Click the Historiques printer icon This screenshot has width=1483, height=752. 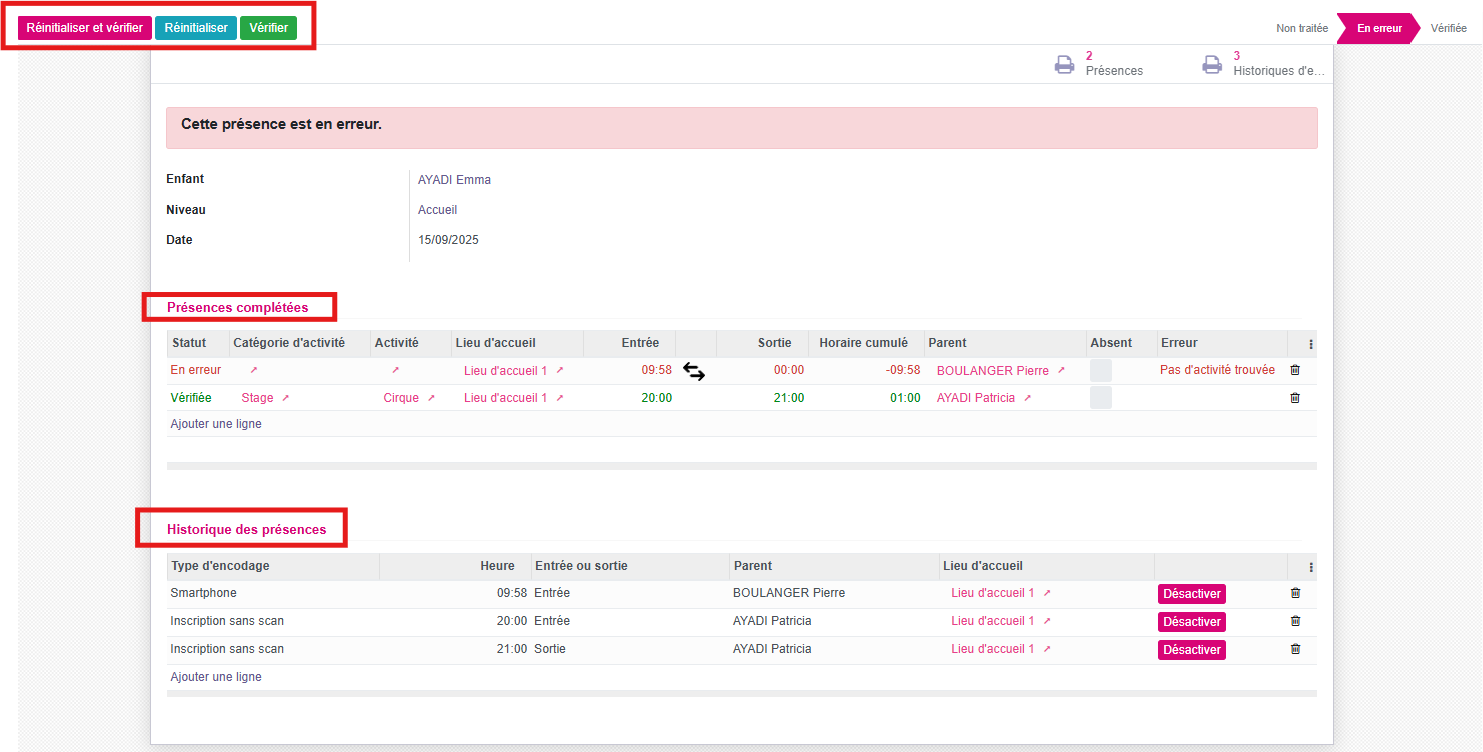click(1212, 65)
